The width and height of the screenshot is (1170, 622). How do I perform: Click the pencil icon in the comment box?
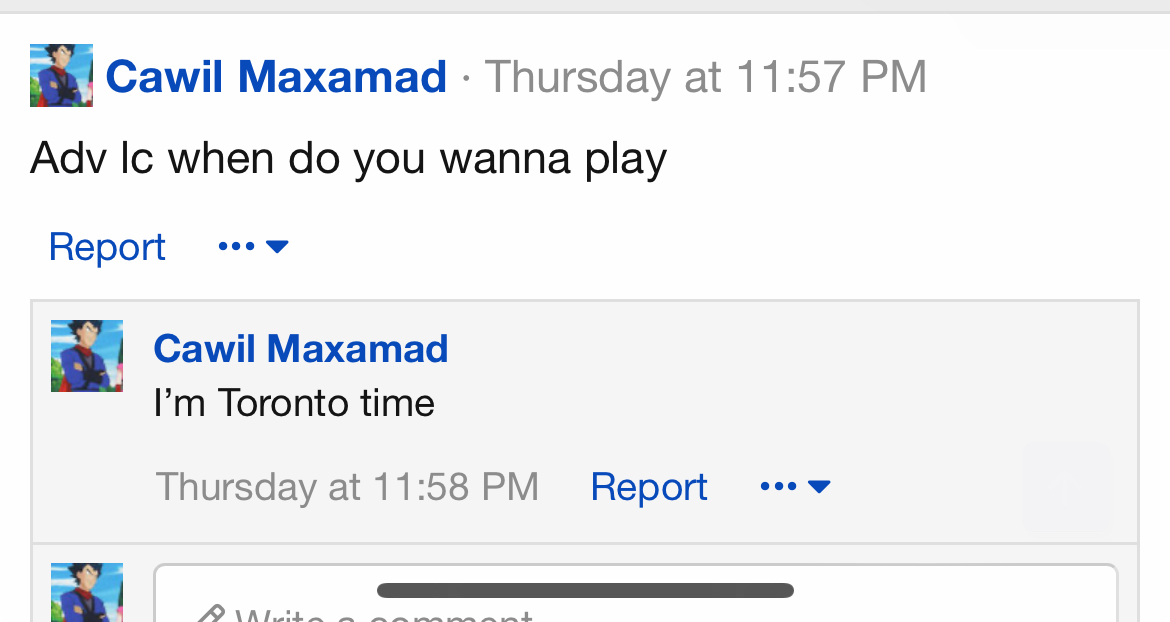click(210, 614)
